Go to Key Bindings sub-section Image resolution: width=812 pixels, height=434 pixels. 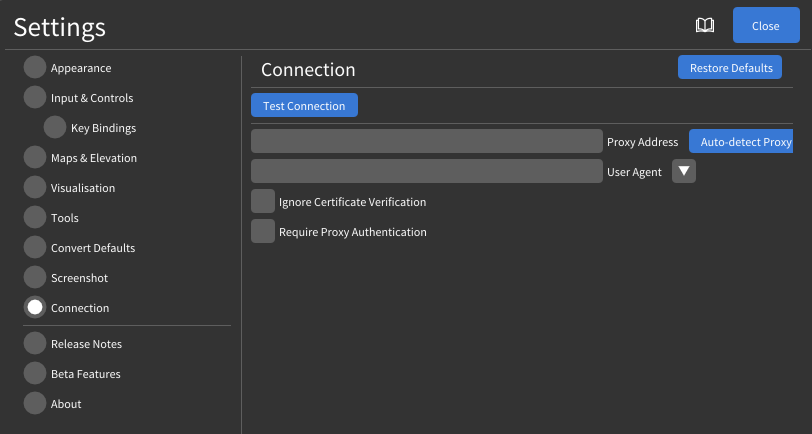coord(103,128)
